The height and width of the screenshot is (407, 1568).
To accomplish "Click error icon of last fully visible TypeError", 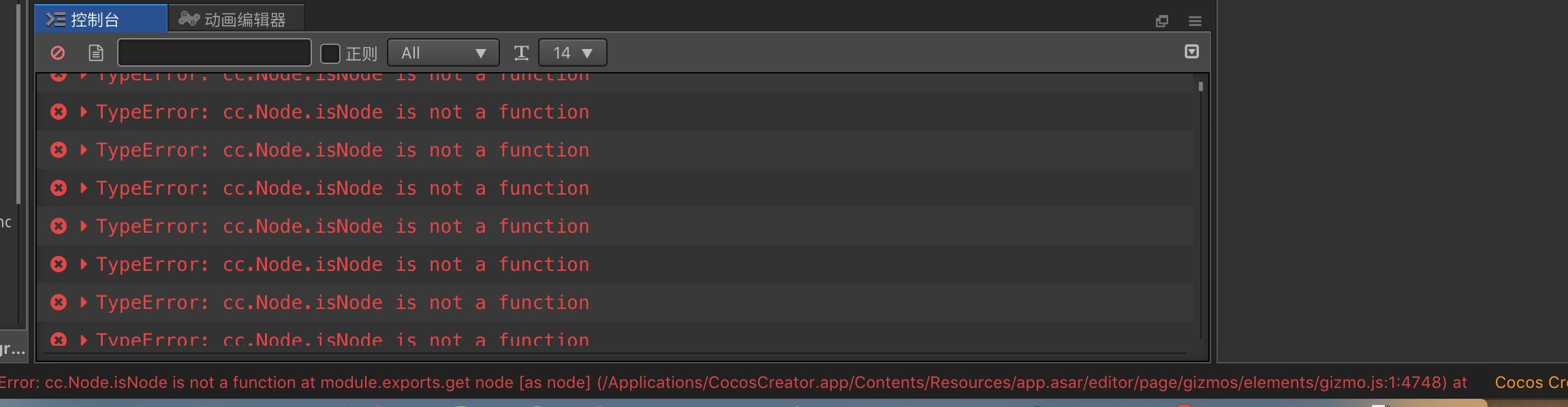I will pos(59,302).
